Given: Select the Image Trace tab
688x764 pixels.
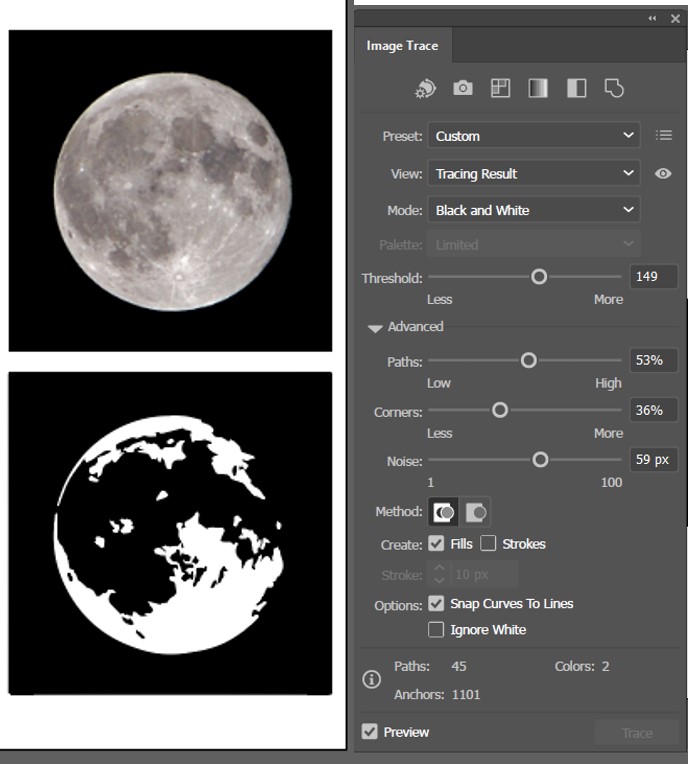Looking at the screenshot, I should (x=402, y=45).
